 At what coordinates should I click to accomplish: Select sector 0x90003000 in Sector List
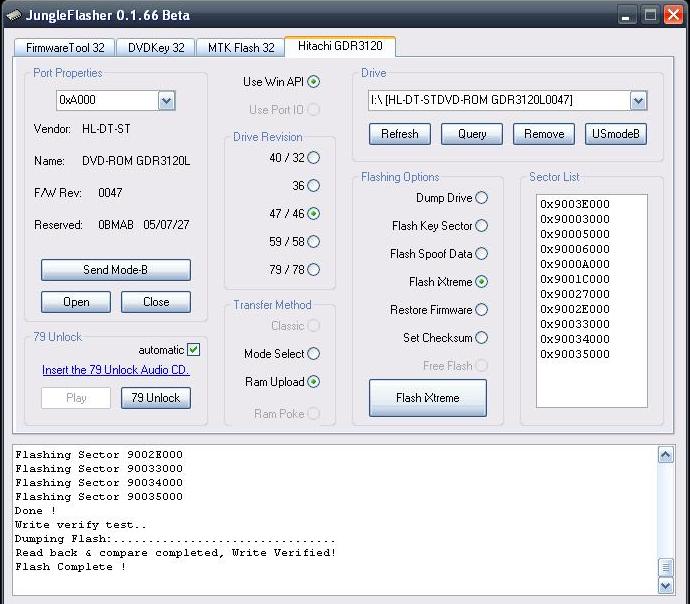click(x=575, y=219)
